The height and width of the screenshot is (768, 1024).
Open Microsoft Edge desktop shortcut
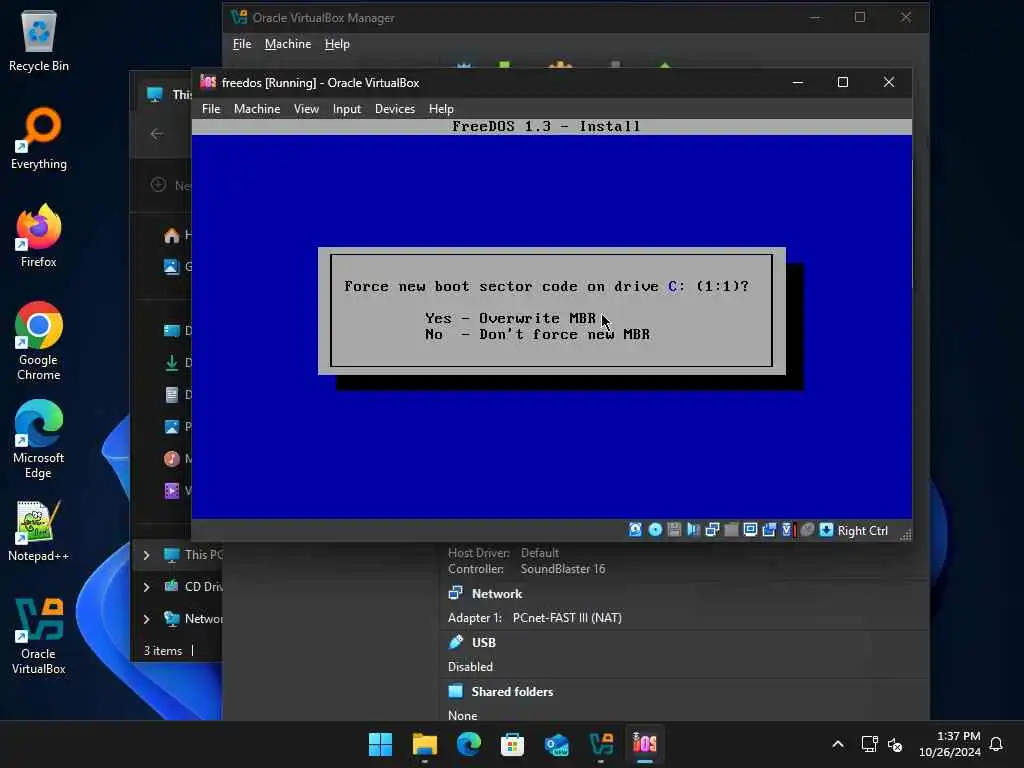click(x=39, y=440)
